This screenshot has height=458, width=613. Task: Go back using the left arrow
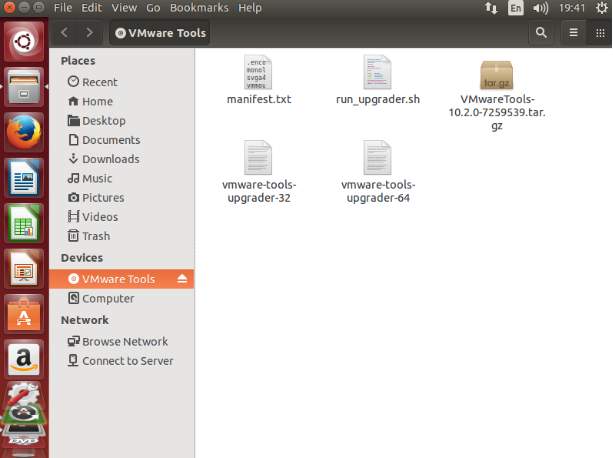65,32
